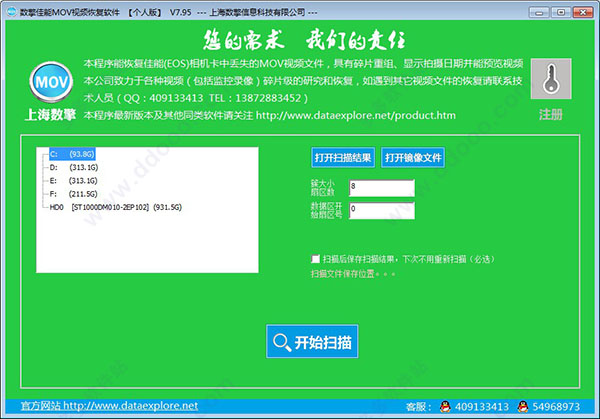Select drive D: (313.1G)
The image size is (600, 419).
pos(73,168)
